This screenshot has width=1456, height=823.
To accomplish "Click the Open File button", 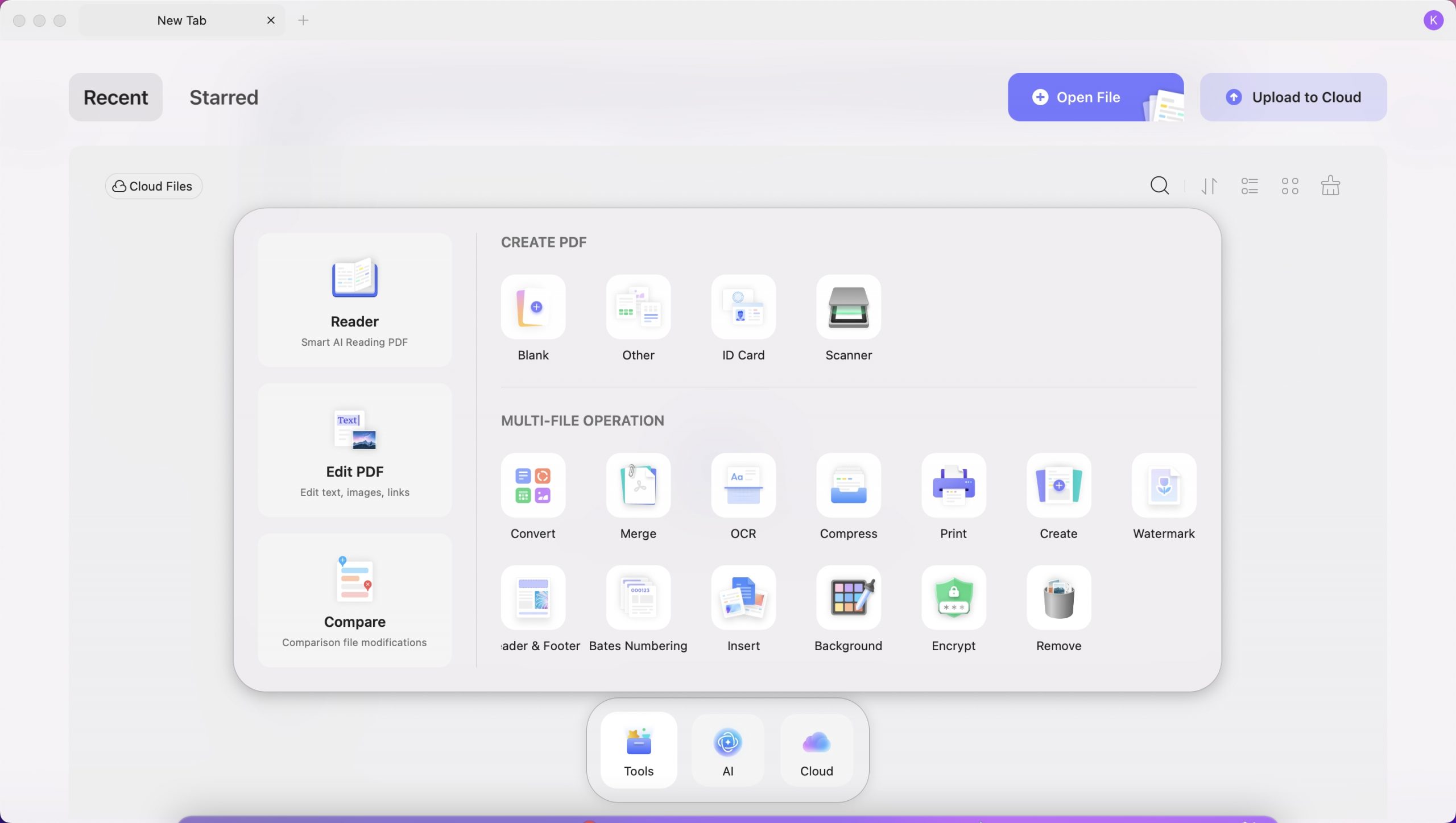I will (x=1096, y=97).
